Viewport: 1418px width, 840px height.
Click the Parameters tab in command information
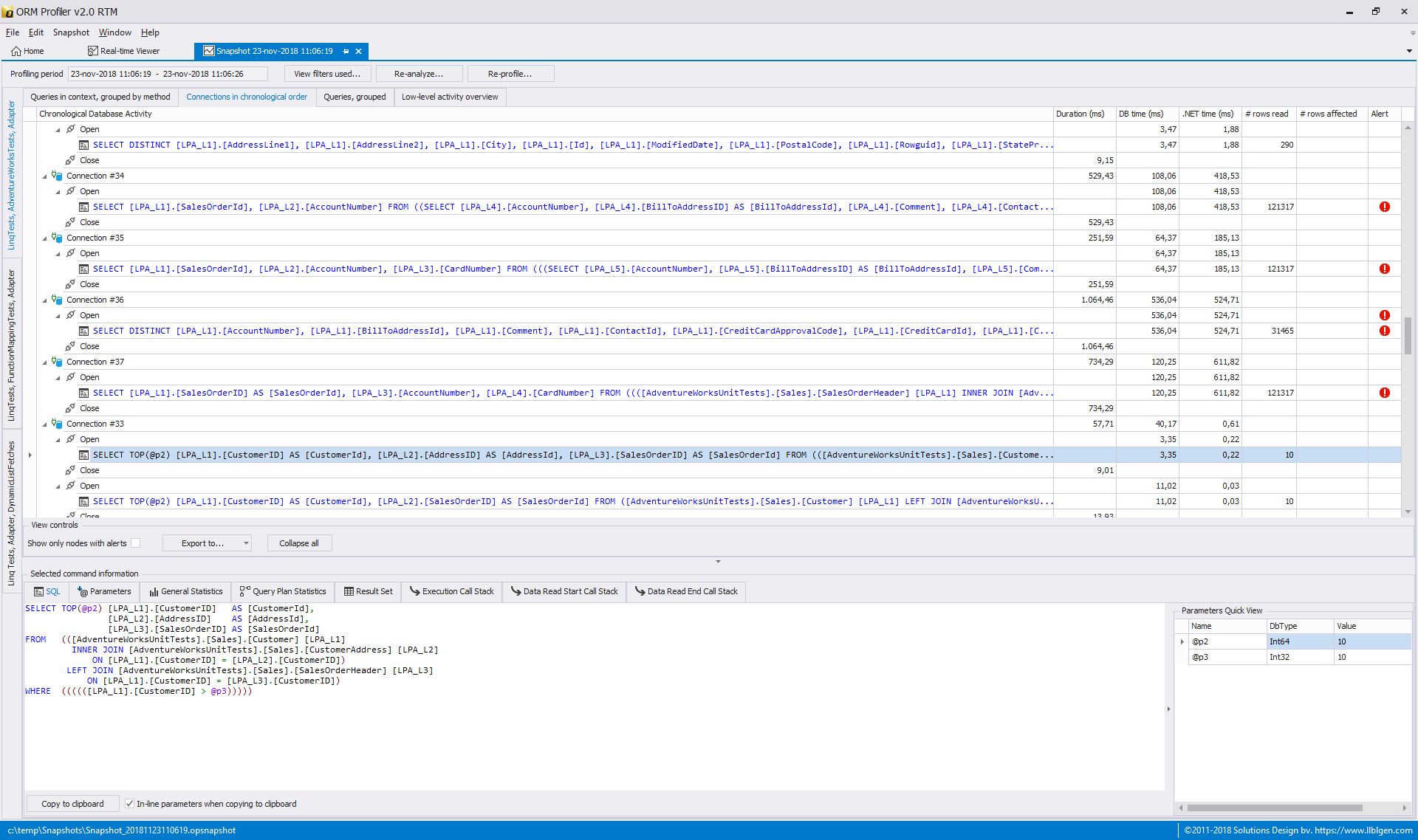coord(104,591)
